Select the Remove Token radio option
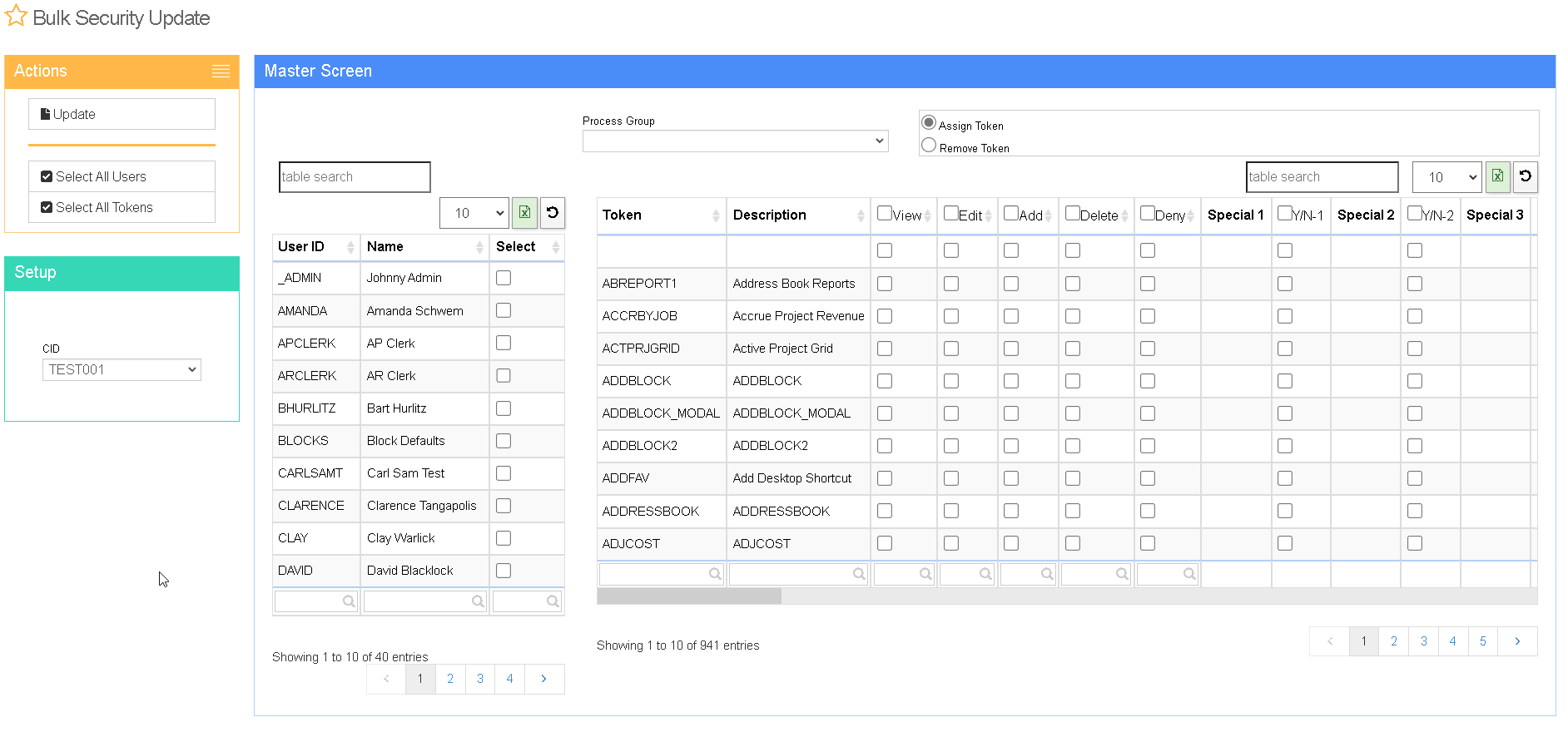 pyautogui.click(x=929, y=146)
